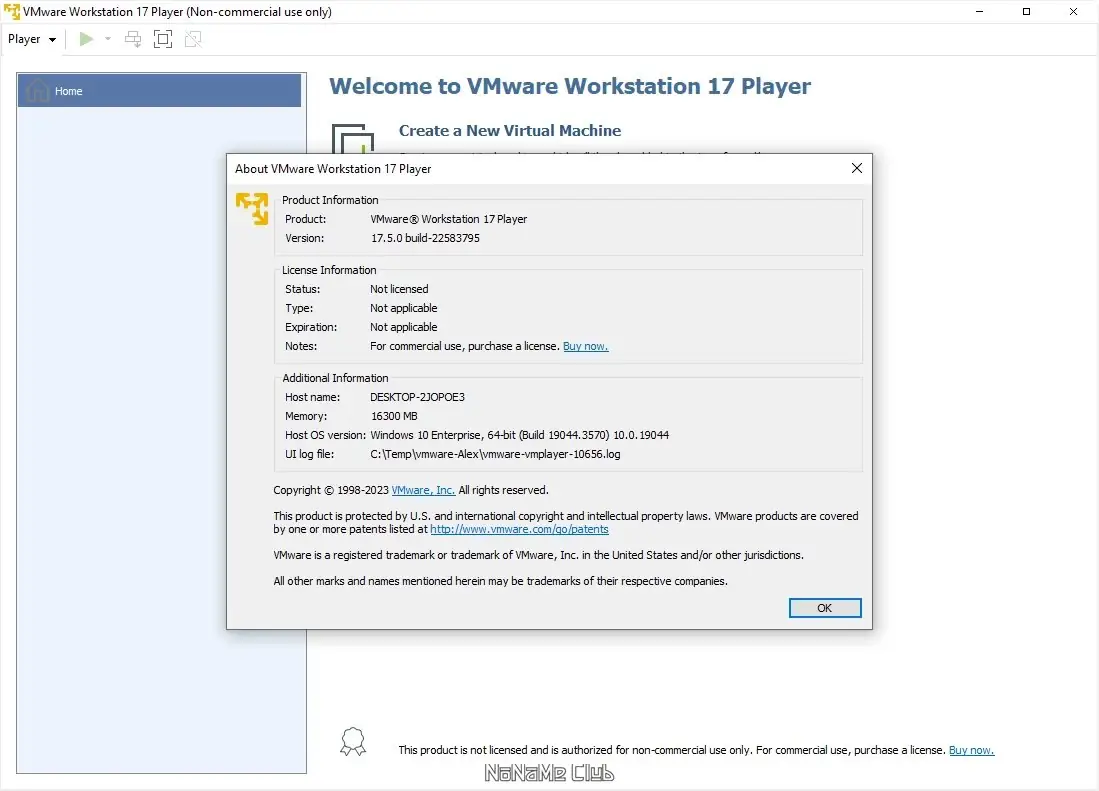Select Home in the library sidebar
The height and width of the screenshot is (791, 1099).
coord(159,91)
